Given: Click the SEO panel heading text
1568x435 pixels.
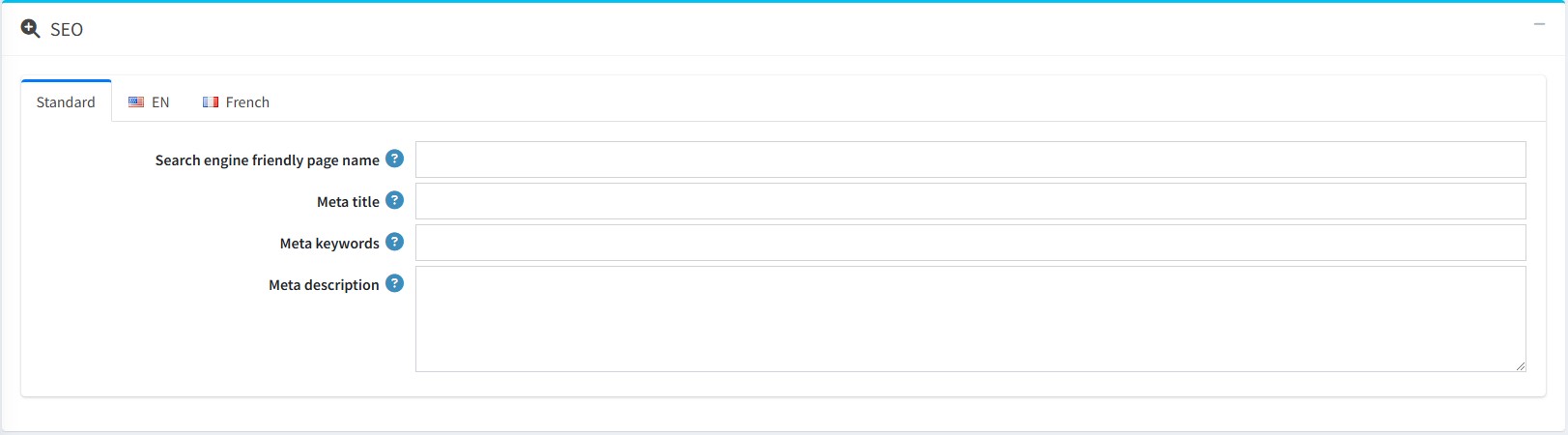Looking at the screenshot, I should point(67,30).
